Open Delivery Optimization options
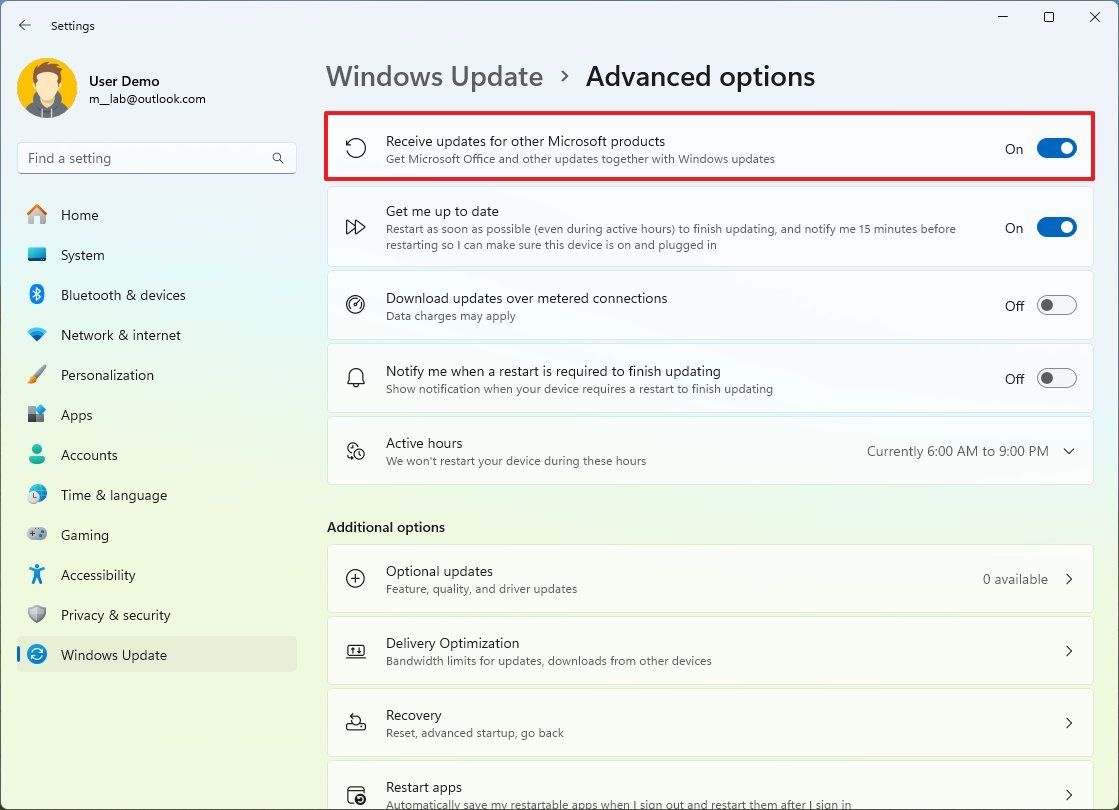This screenshot has width=1119, height=810. (x=710, y=651)
